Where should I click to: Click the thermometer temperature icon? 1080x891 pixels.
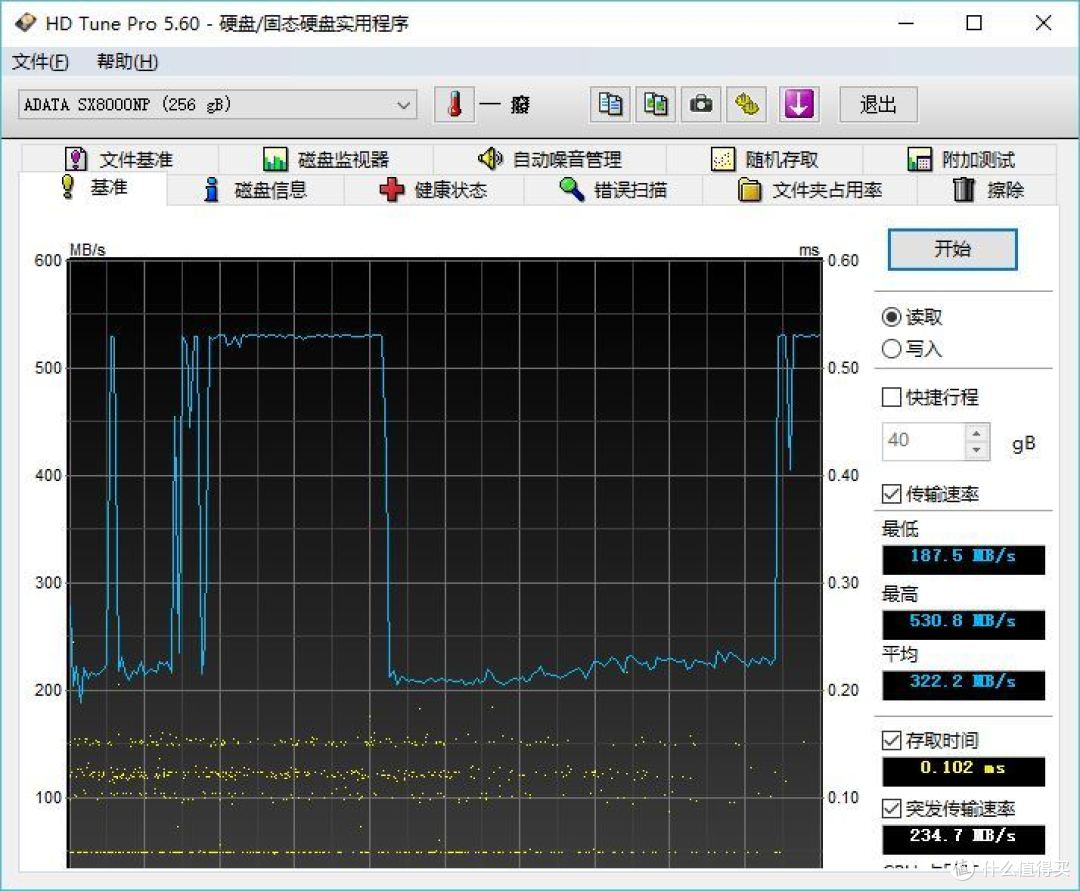click(455, 105)
